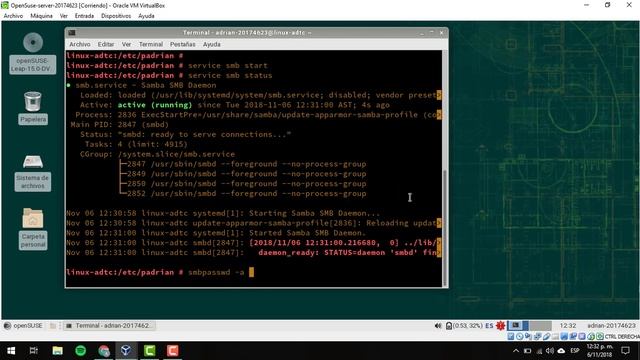Image resolution: width=640 pixels, height=360 pixels.
Task: Open the Windows Action Center
Action: click(625, 351)
